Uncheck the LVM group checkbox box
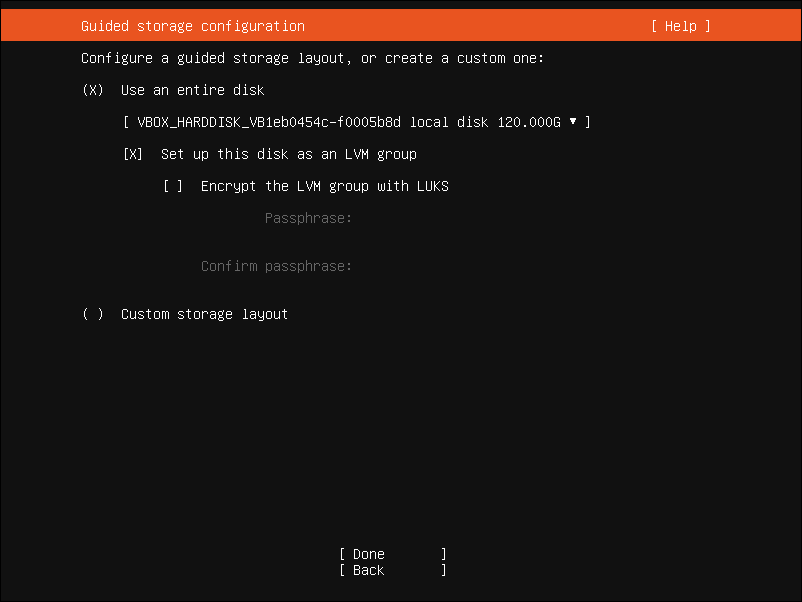The width and height of the screenshot is (802, 602). coord(133,154)
